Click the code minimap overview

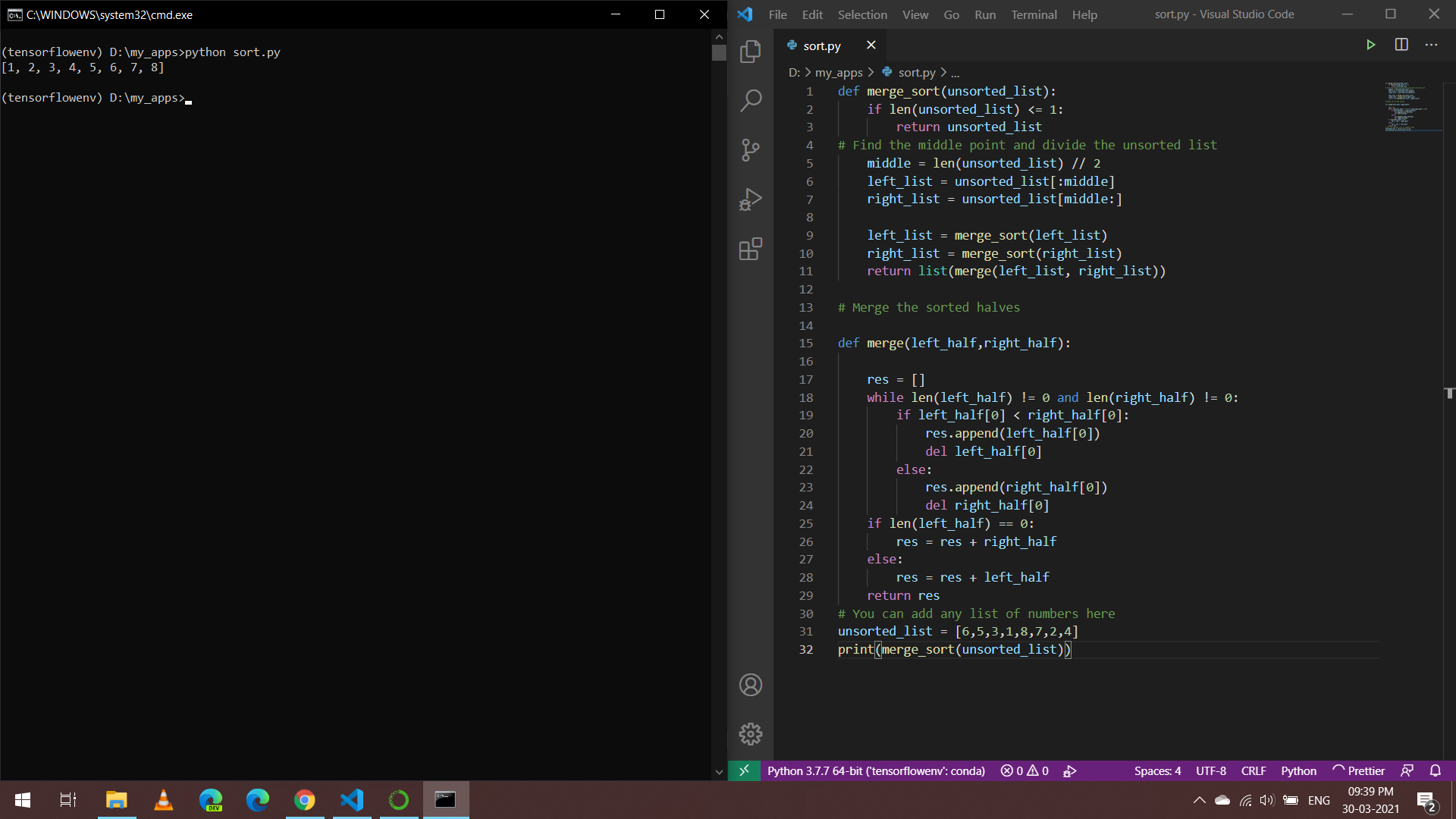point(1412,106)
